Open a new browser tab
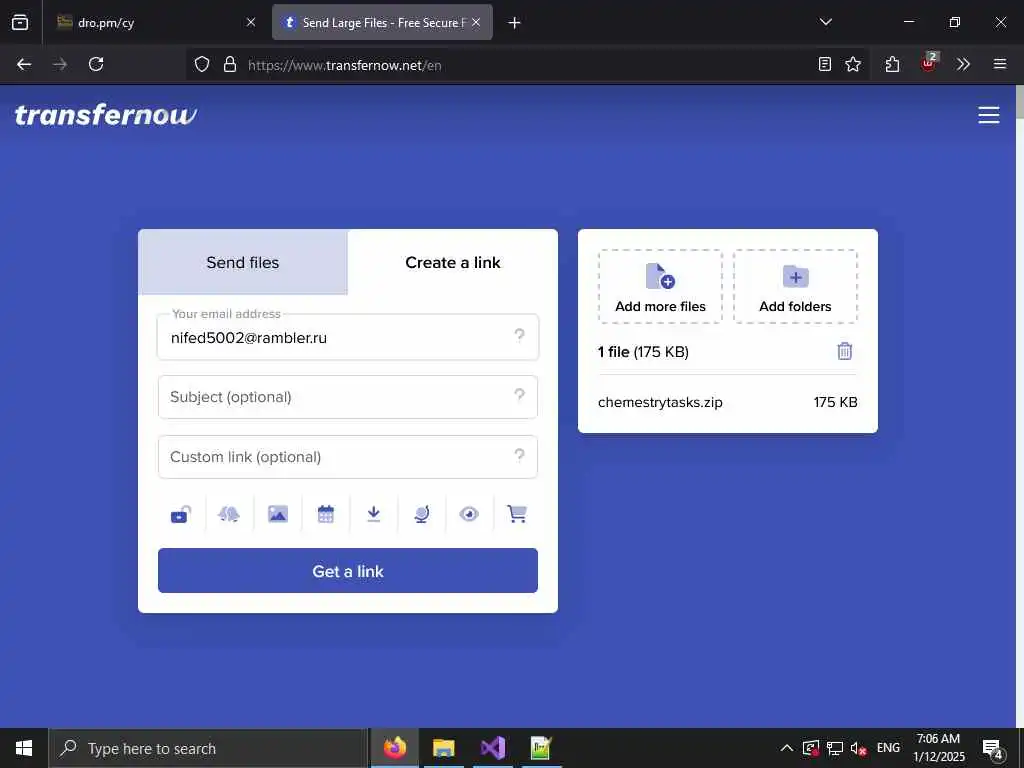The image size is (1024, 768). pyautogui.click(x=515, y=23)
